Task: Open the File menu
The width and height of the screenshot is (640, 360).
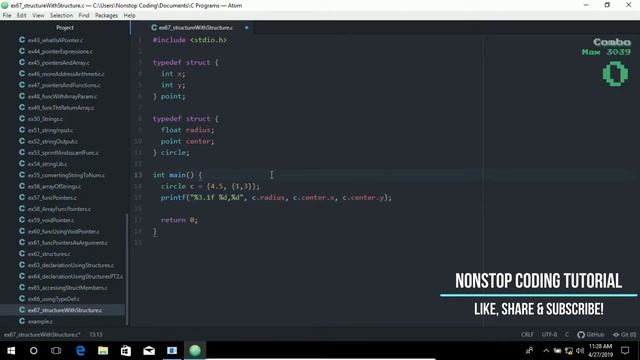Action: click(7, 16)
